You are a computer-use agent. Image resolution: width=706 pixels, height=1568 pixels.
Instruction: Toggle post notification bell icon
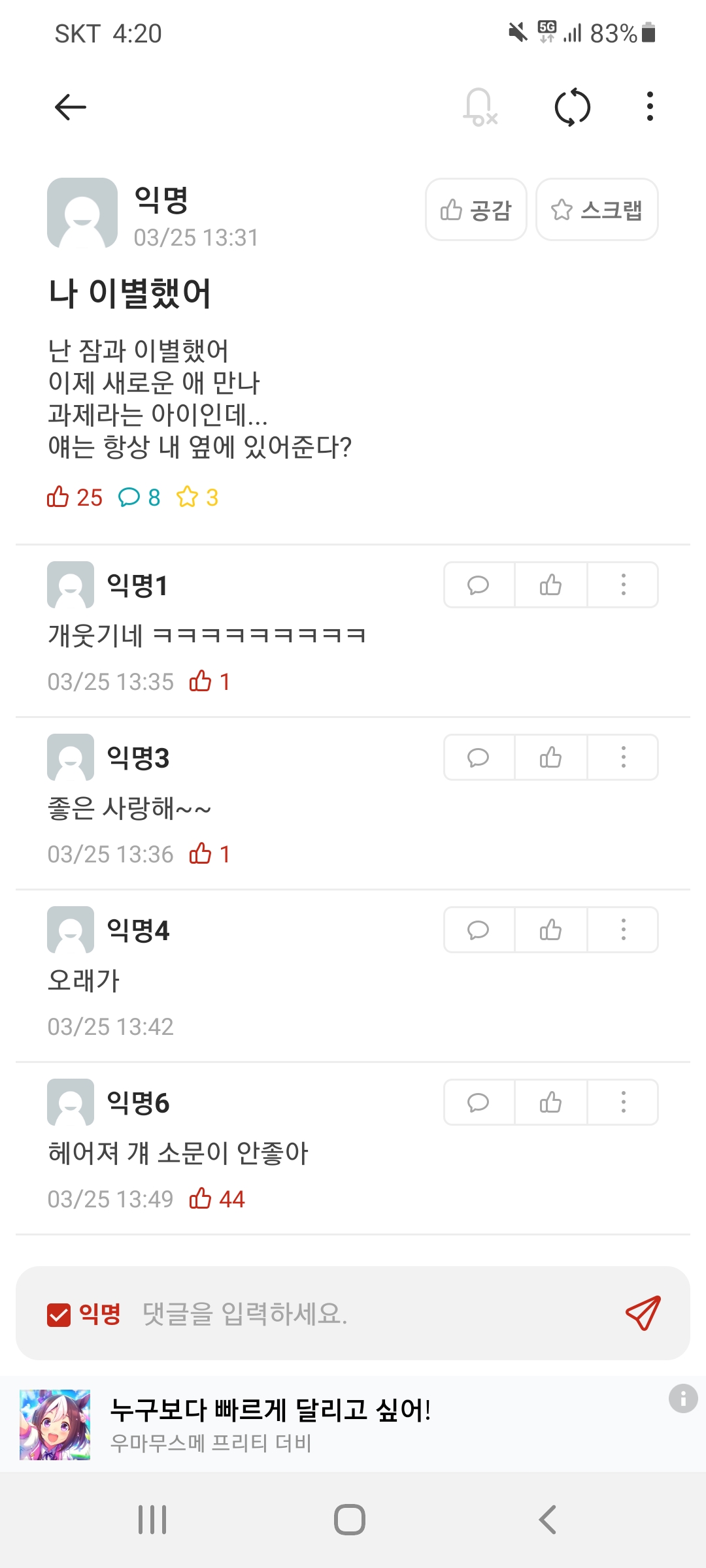click(x=480, y=107)
